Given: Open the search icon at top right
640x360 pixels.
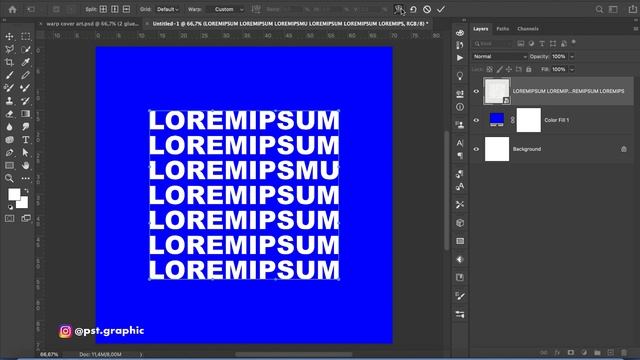Looking at the screenshot, I should tap(599, 9).
